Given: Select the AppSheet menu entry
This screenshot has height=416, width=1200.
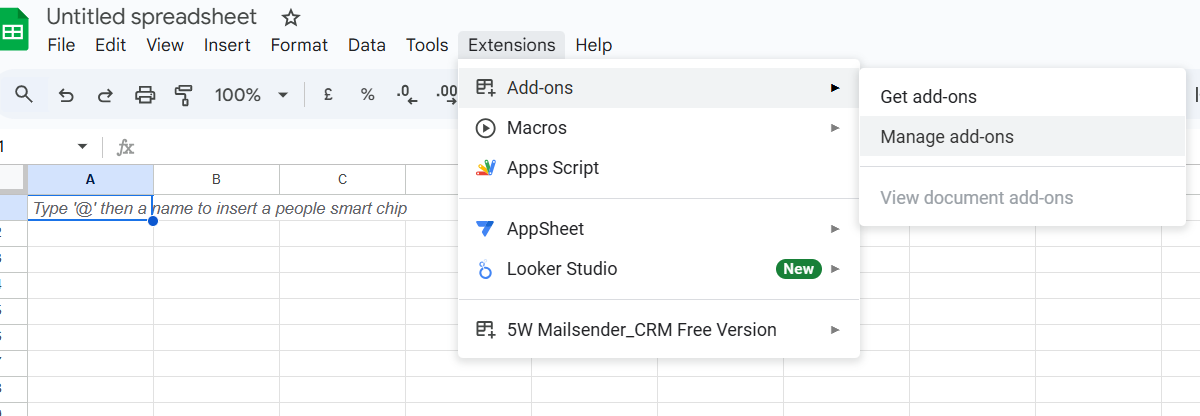Looking at the screenshot, I should [x=659, y=229].
